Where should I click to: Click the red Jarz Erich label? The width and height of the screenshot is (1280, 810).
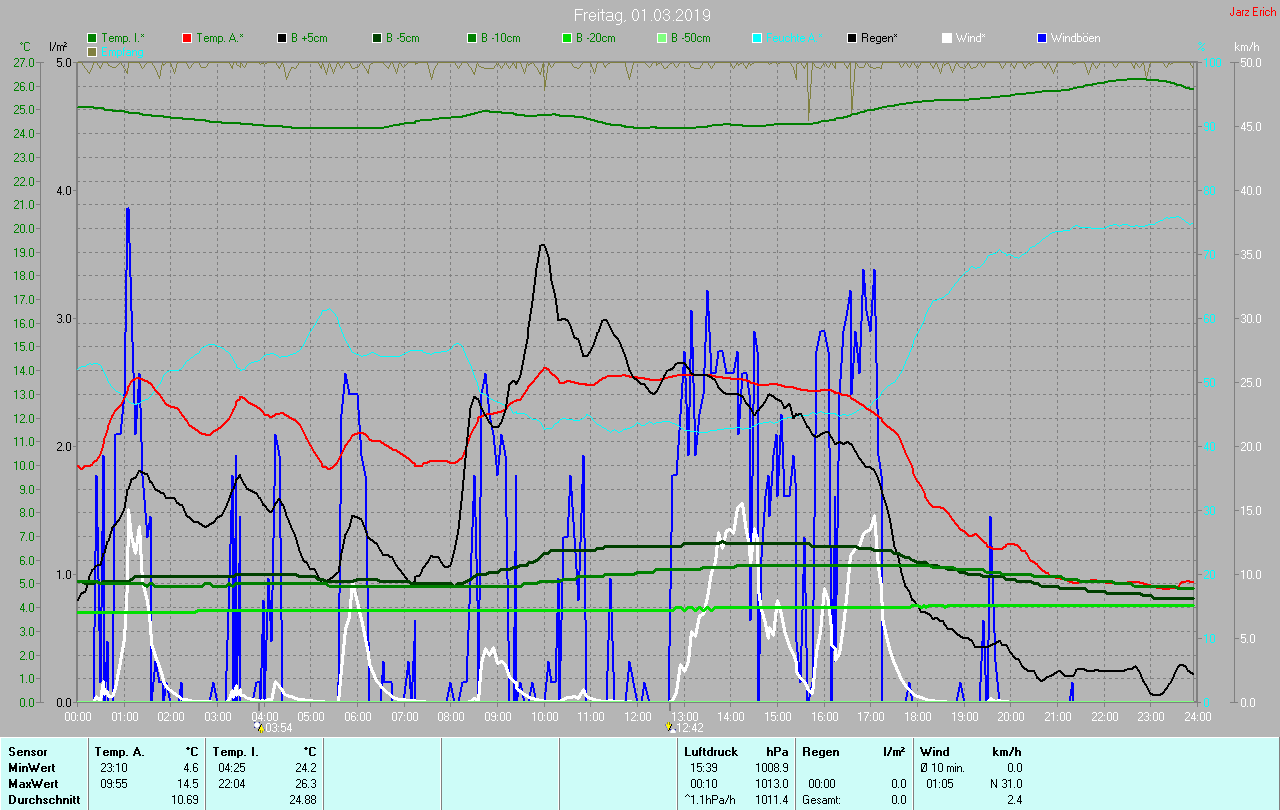coord(1252,12)
